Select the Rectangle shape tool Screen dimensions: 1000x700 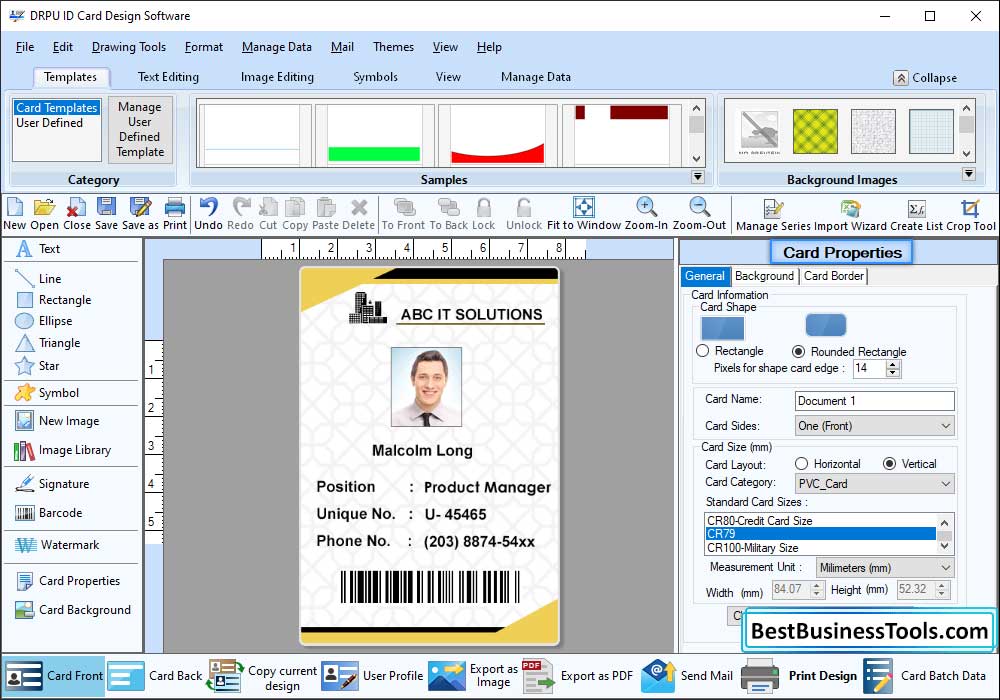click(x=53, y=300)
